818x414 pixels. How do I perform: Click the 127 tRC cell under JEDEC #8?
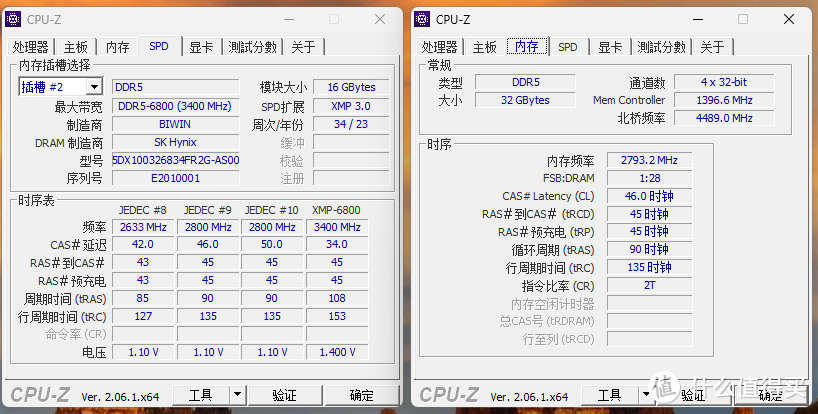143,316
